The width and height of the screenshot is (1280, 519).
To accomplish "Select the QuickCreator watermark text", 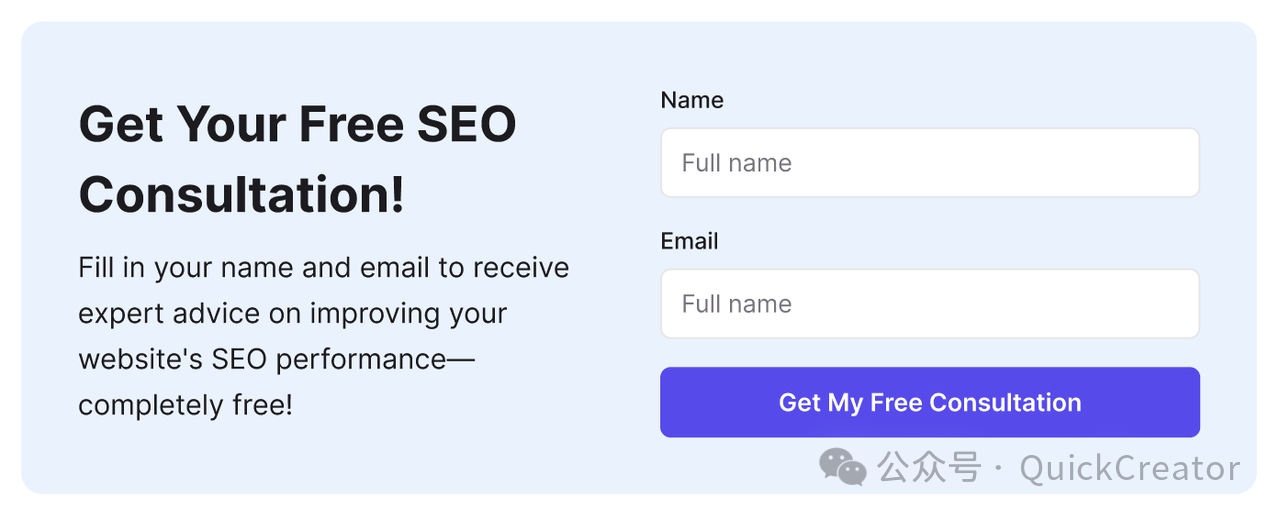I will (x=1130, y=468).
